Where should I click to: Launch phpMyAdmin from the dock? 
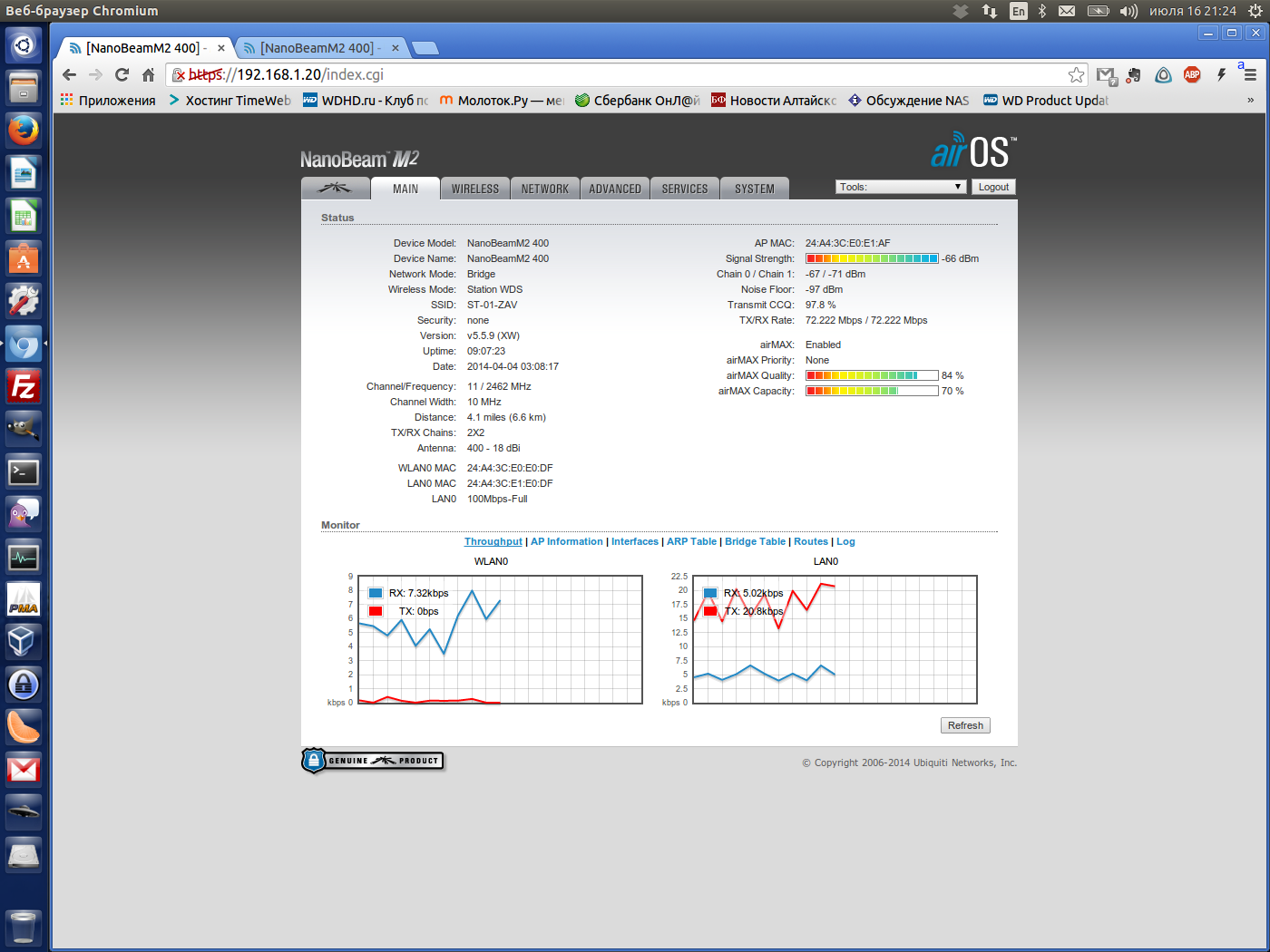[x=24, y=599]
